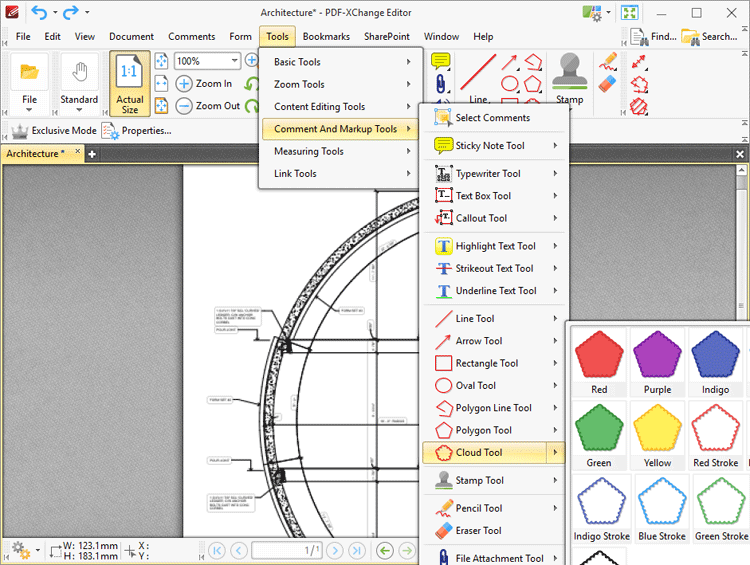
Task: Click the Undo arrow icon
Action: coord(39,12)
